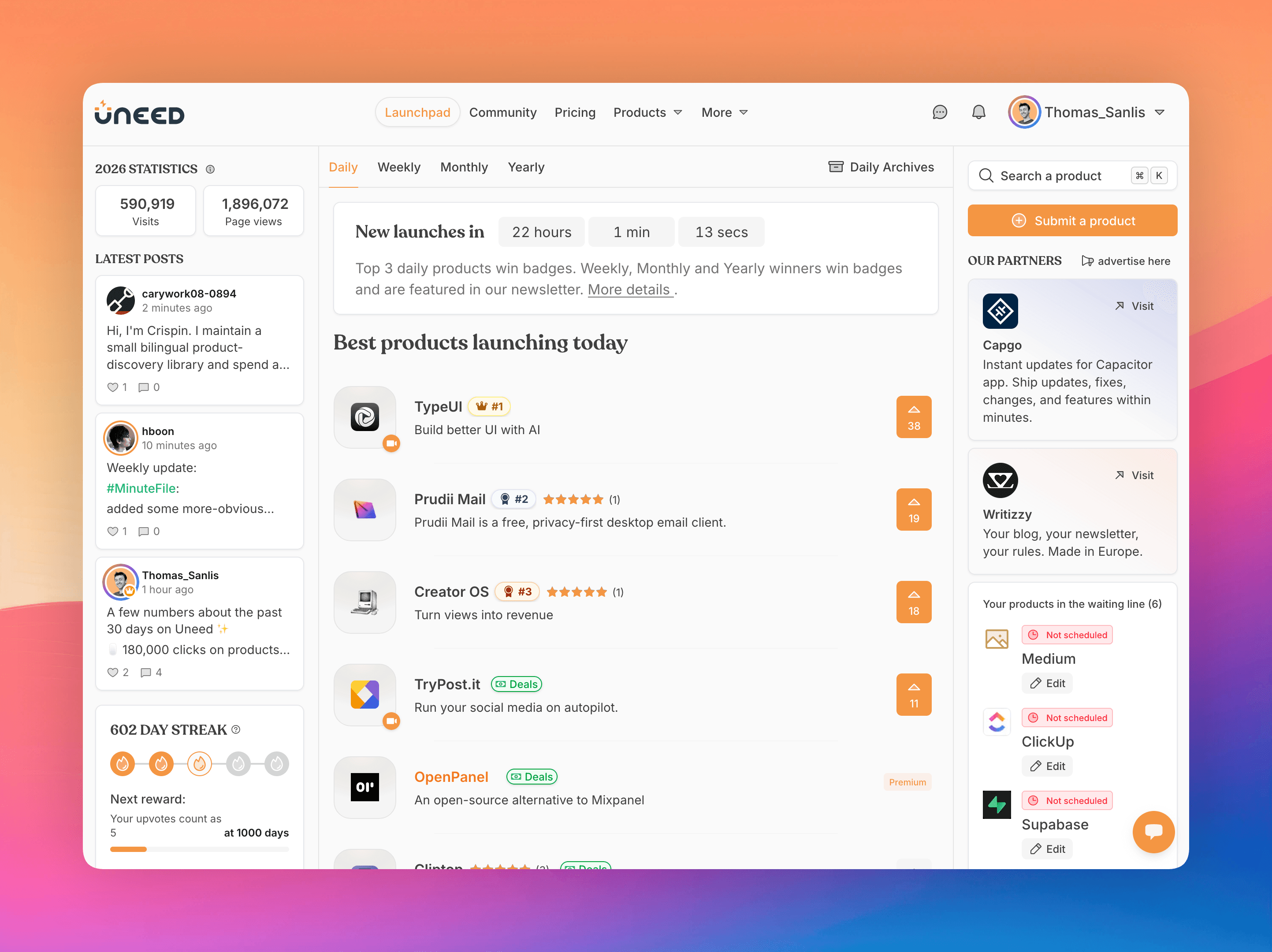Image resolution: width=1272 pixels, height=952 pixels.
Task: Click the 2026 Statistics info icon
Action: coord(211,169)
